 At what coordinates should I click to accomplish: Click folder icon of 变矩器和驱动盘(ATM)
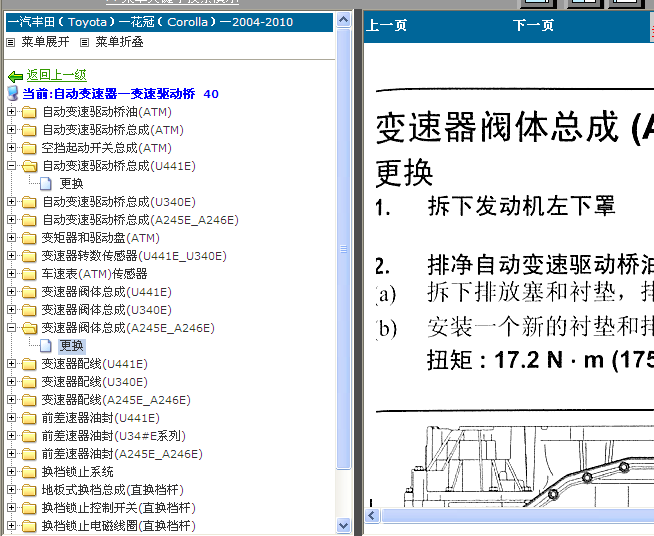(x=29, y=238)
